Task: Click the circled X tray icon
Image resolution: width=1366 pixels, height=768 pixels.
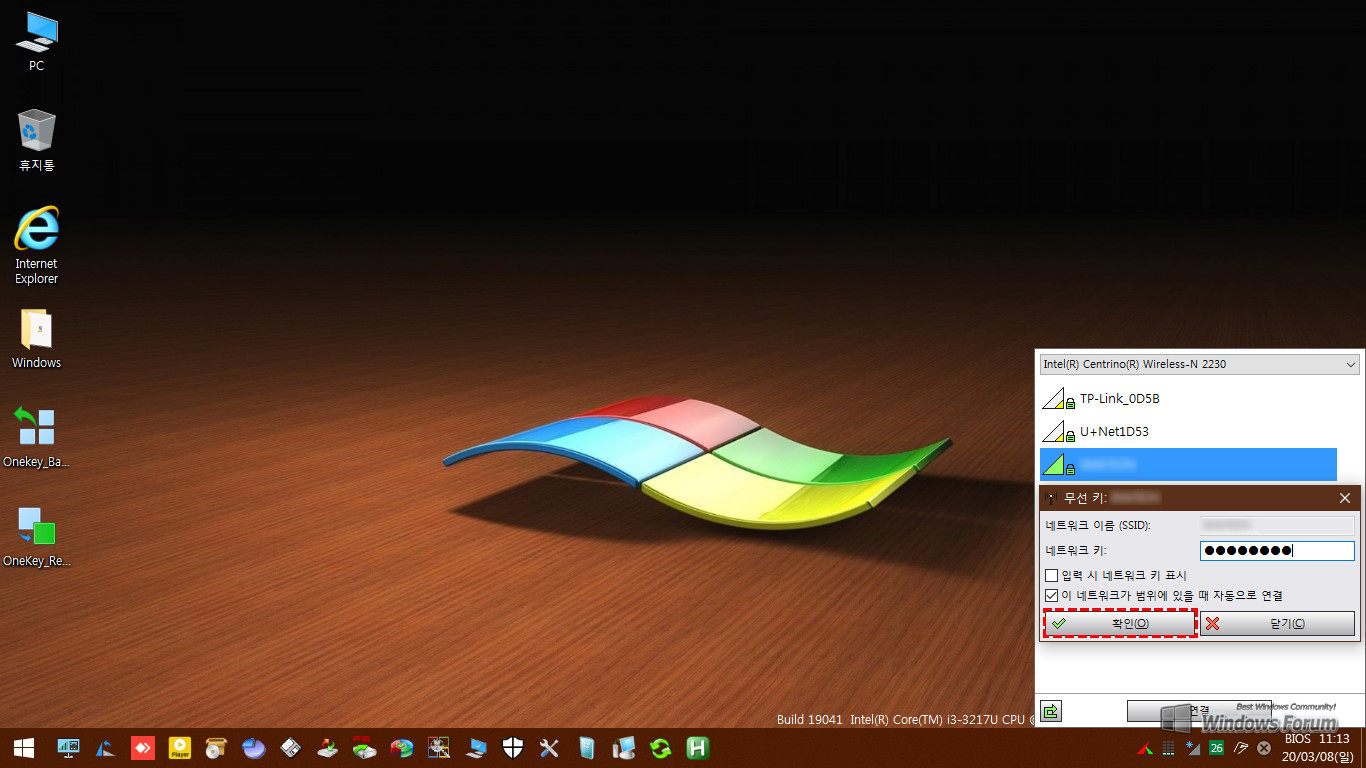Action: click(1264, 747)
